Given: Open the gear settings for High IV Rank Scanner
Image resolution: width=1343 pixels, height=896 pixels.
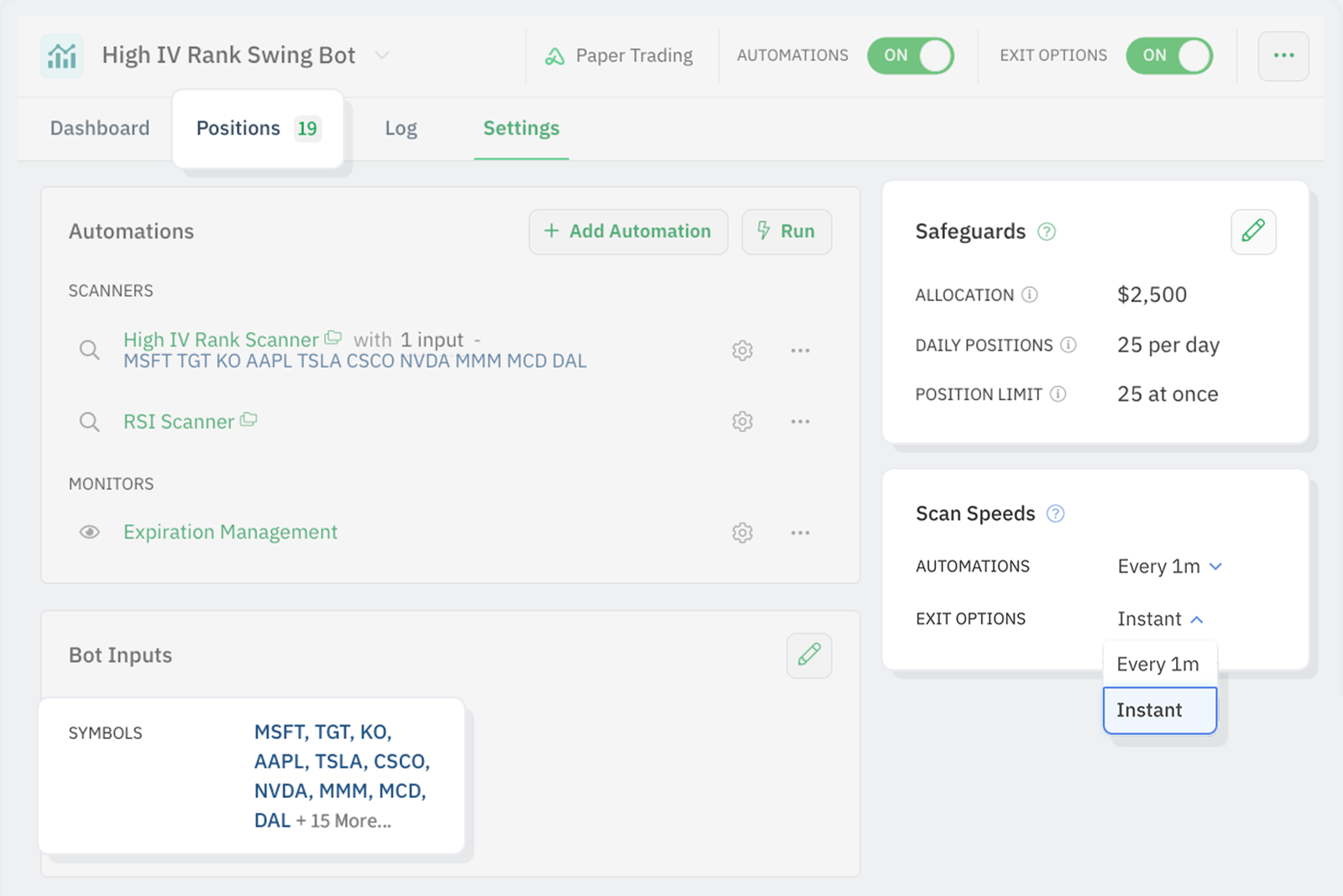Looking at the screenshot, I should (x=742, y=350).
